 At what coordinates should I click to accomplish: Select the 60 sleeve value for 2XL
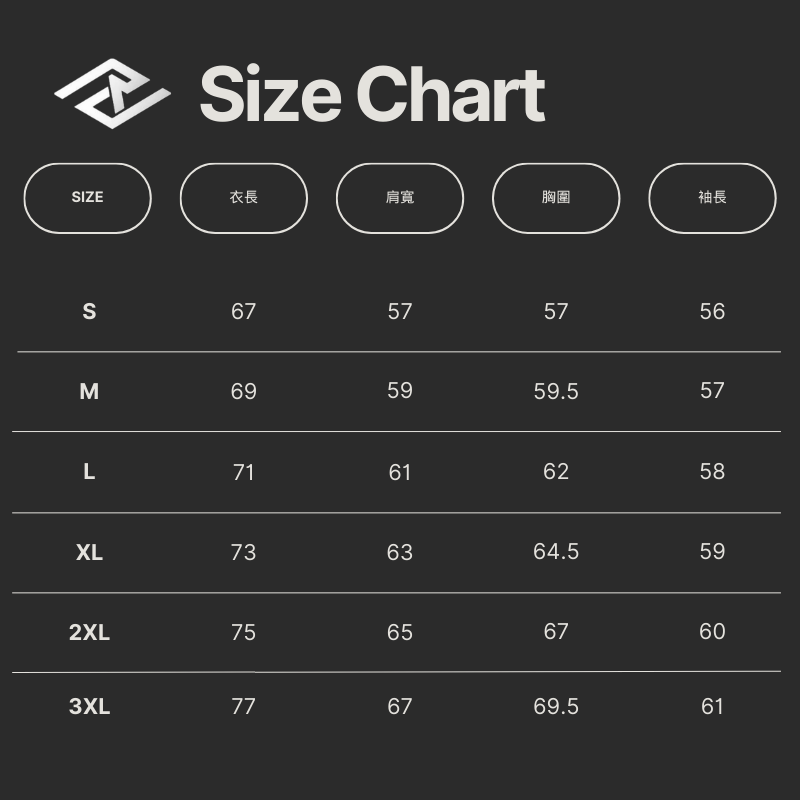[712, 632]
